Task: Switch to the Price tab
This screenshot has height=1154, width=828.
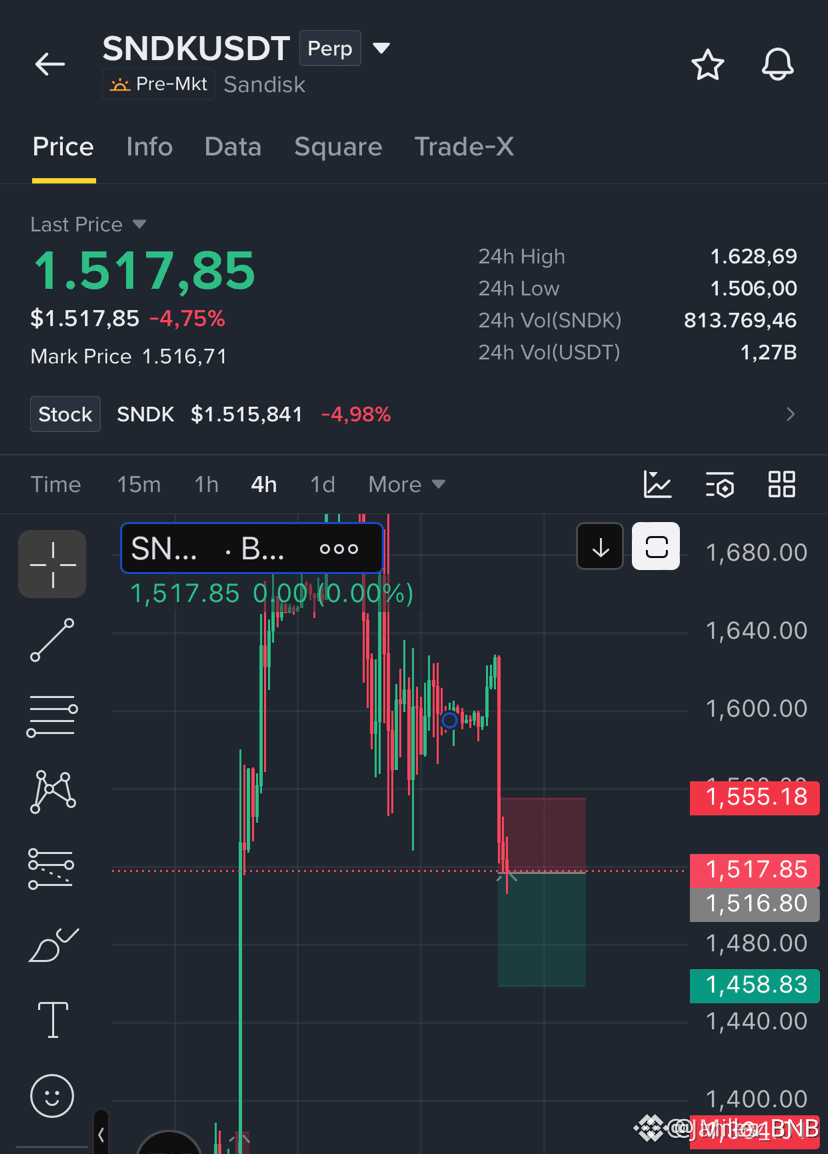Action: [x=63, y=146]
